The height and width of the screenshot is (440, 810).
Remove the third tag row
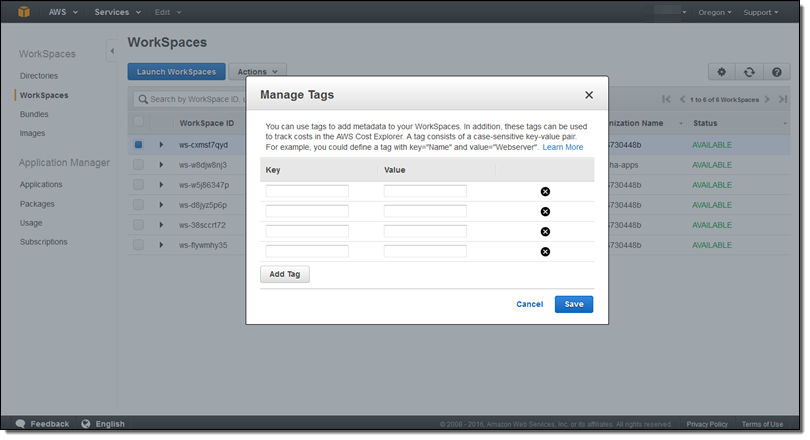545,232
